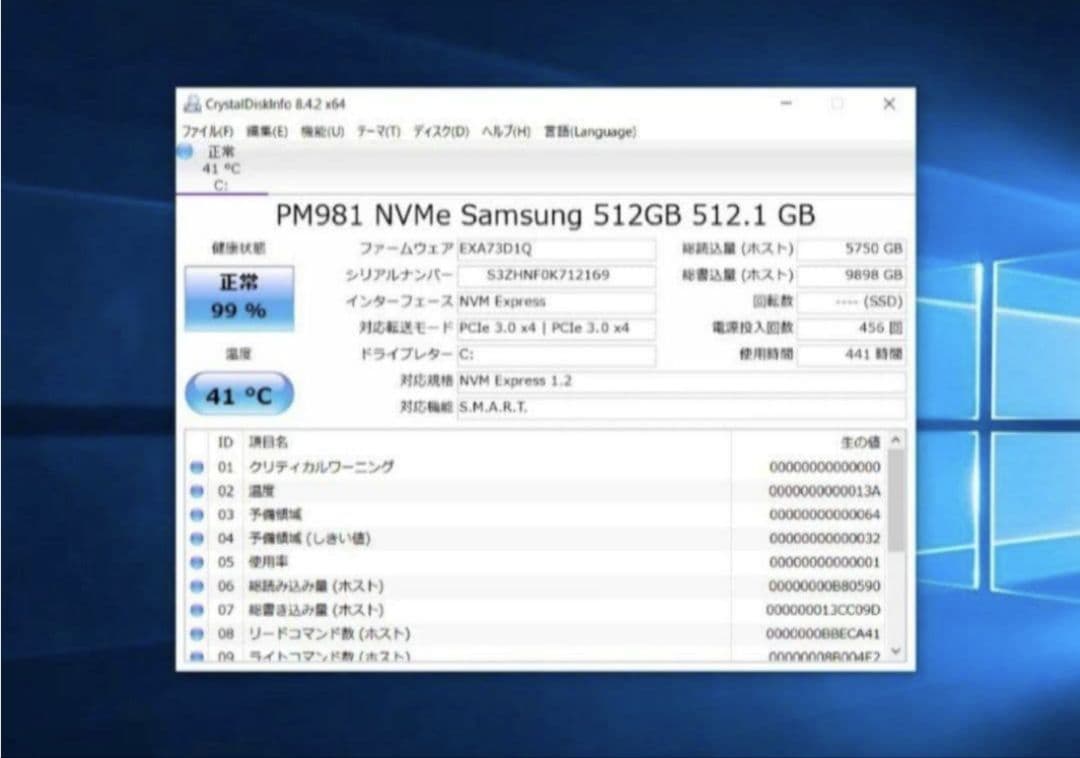Click the status dot for attribute 03 予備領域
The height and width of the screenshot is (758, 1080).
coord(197,514)
